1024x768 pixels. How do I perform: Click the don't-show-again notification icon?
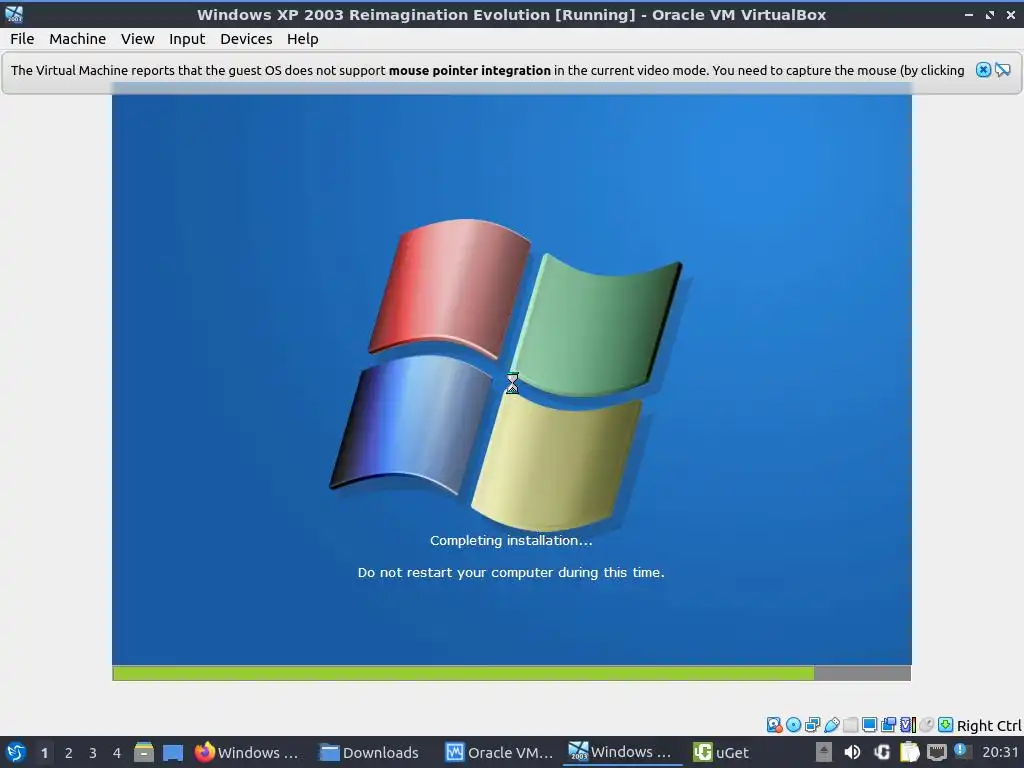point(1003,70)
